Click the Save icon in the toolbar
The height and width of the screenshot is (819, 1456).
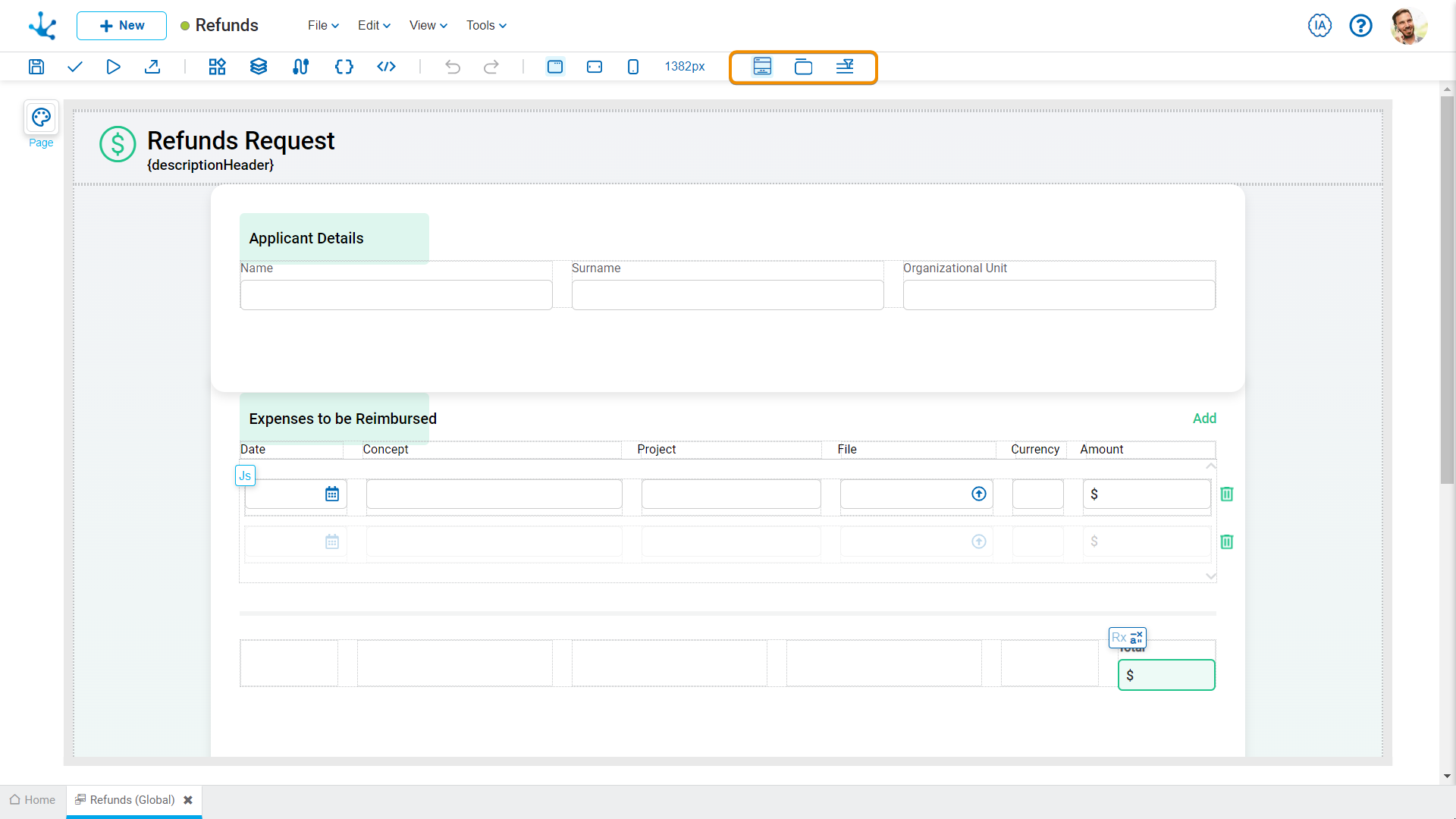(x=36, y=66)
